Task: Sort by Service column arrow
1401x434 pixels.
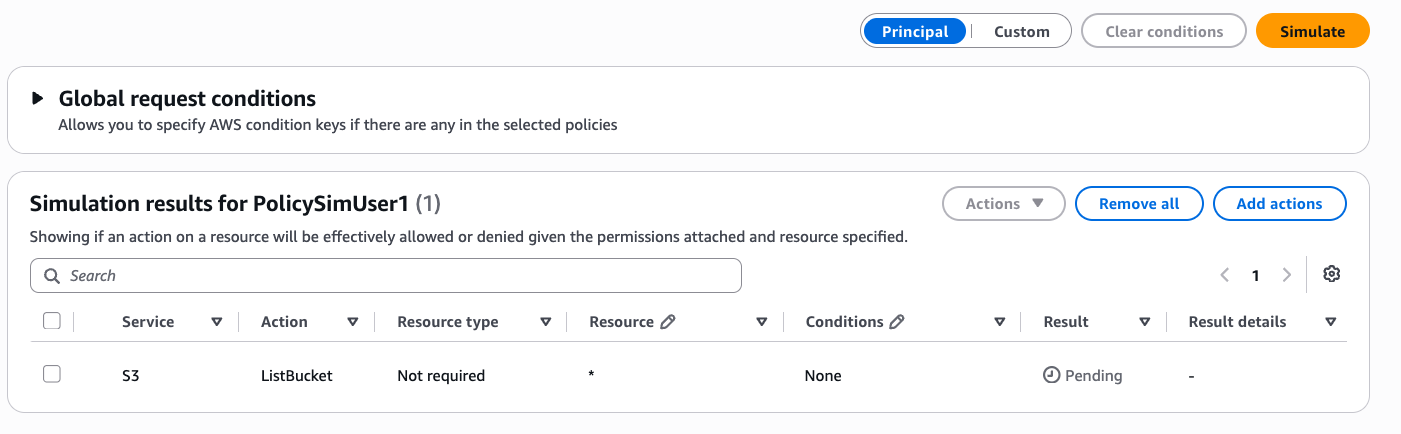Action: 217,322
